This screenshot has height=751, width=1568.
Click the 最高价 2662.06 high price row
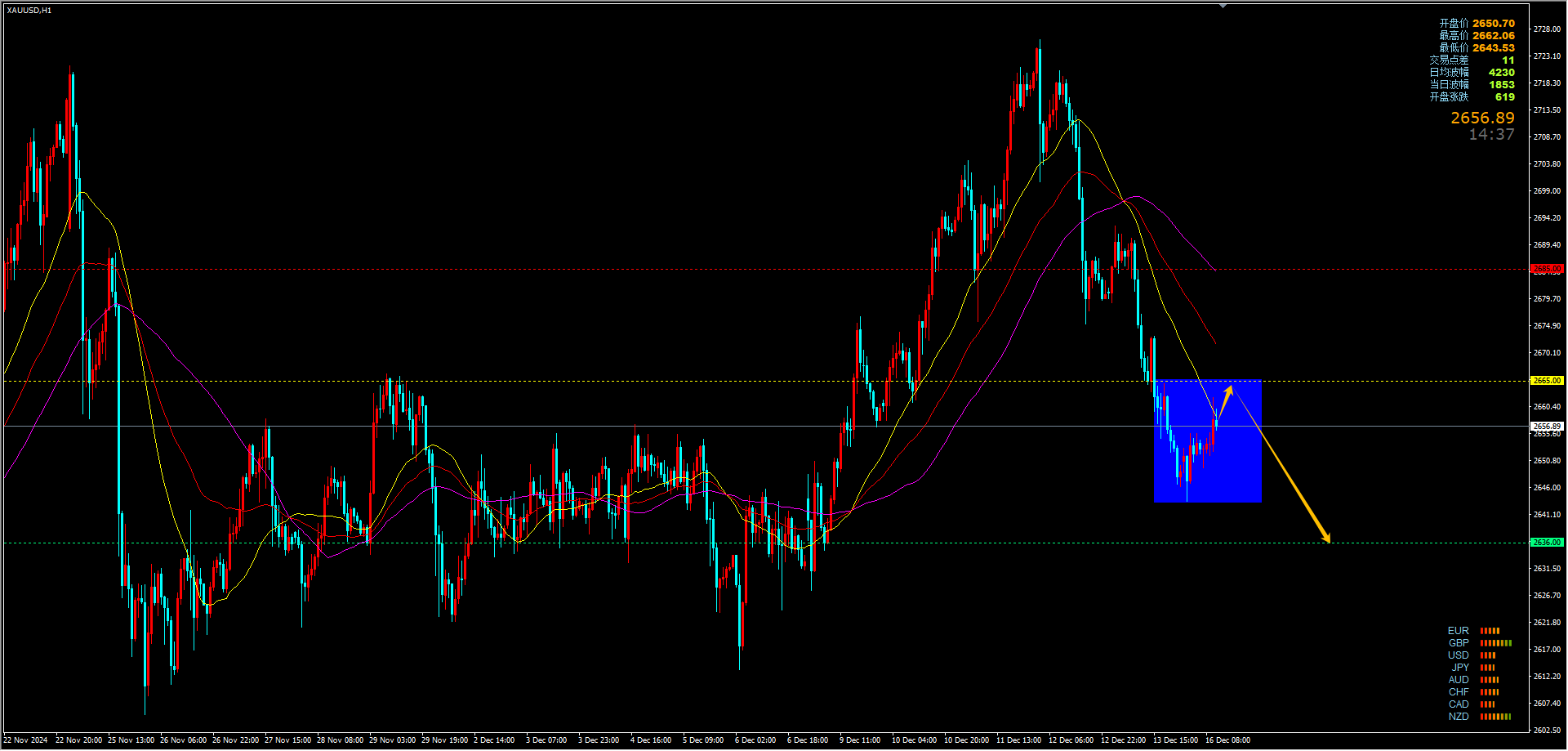pyautogui.click(x=1477, y=36)
